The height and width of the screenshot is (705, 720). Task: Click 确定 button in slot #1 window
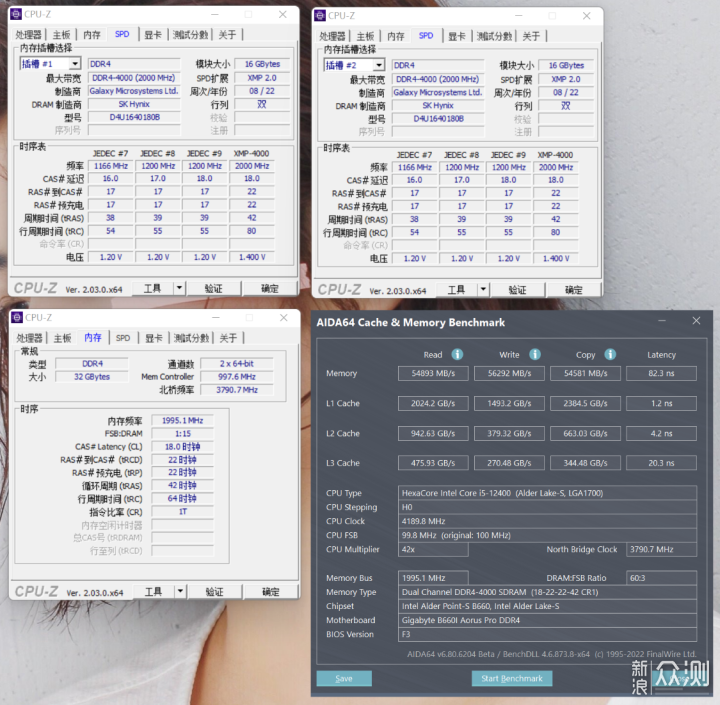pos(270,288)
